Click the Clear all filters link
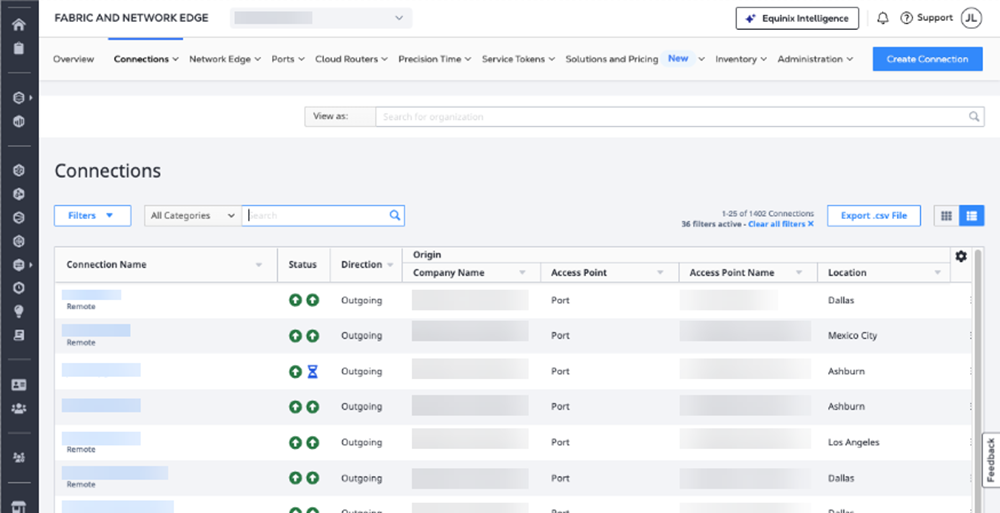 (776, 224)
